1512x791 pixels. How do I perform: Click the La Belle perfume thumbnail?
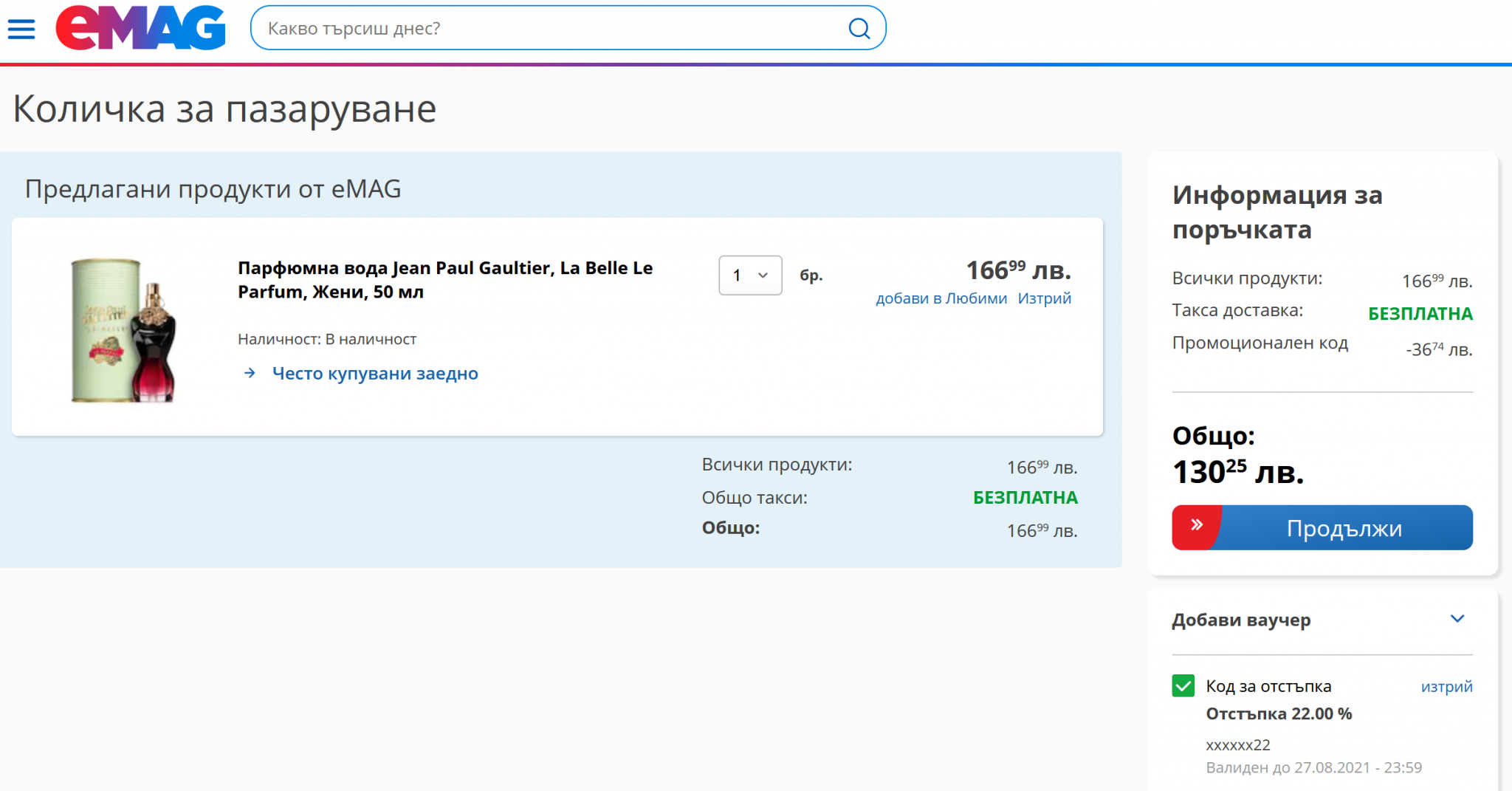point(123,329)
